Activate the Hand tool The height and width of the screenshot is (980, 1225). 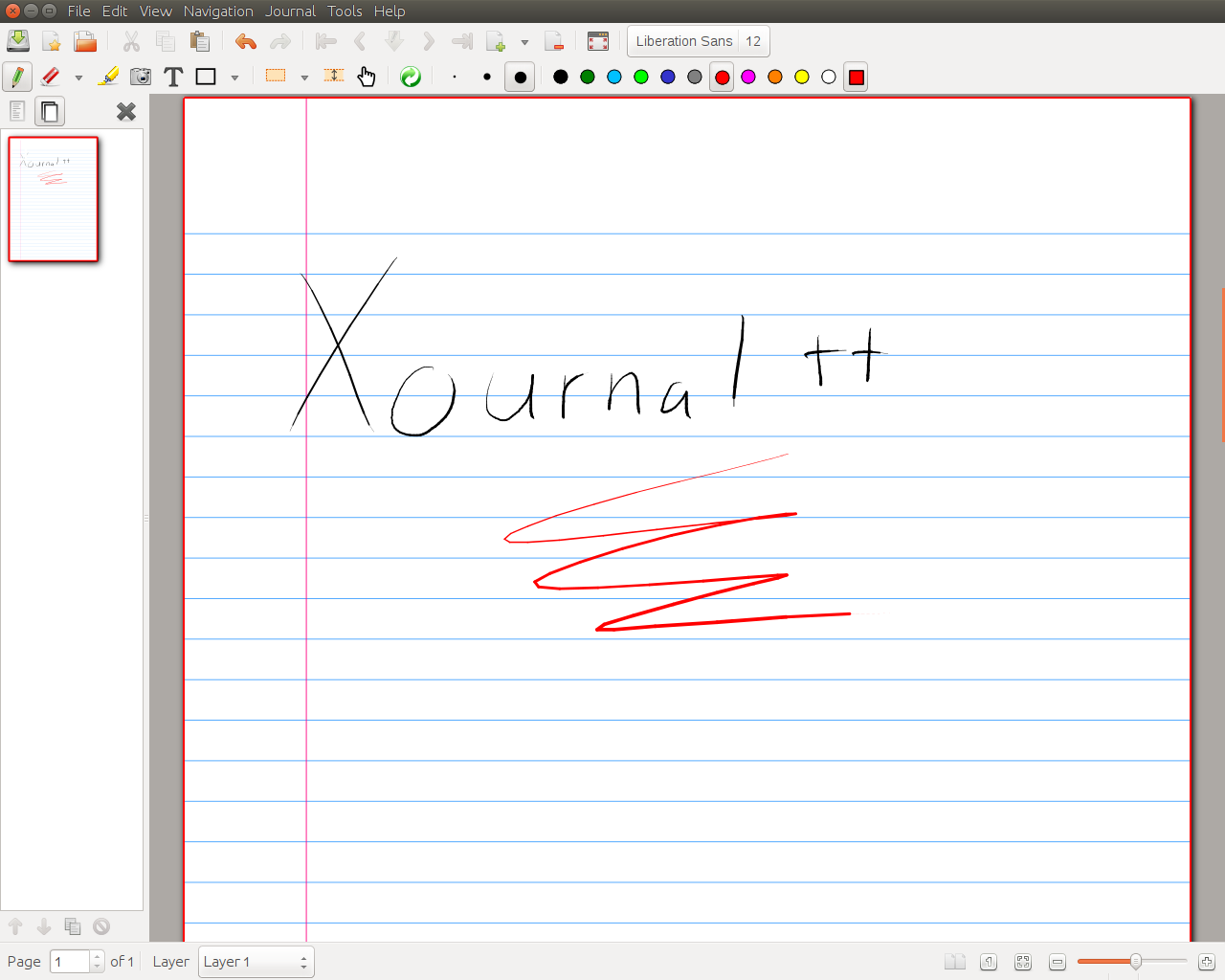coord(367,77)
